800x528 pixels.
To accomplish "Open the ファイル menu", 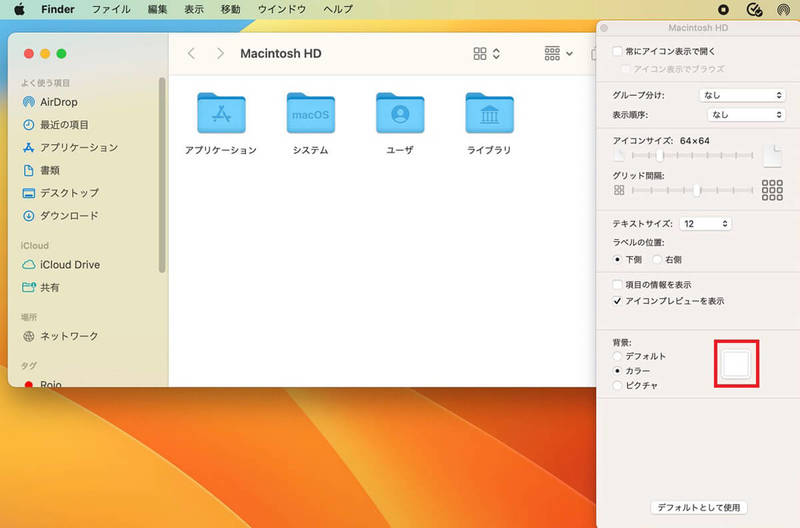I will pyautogui.click(x=111, y=9).
